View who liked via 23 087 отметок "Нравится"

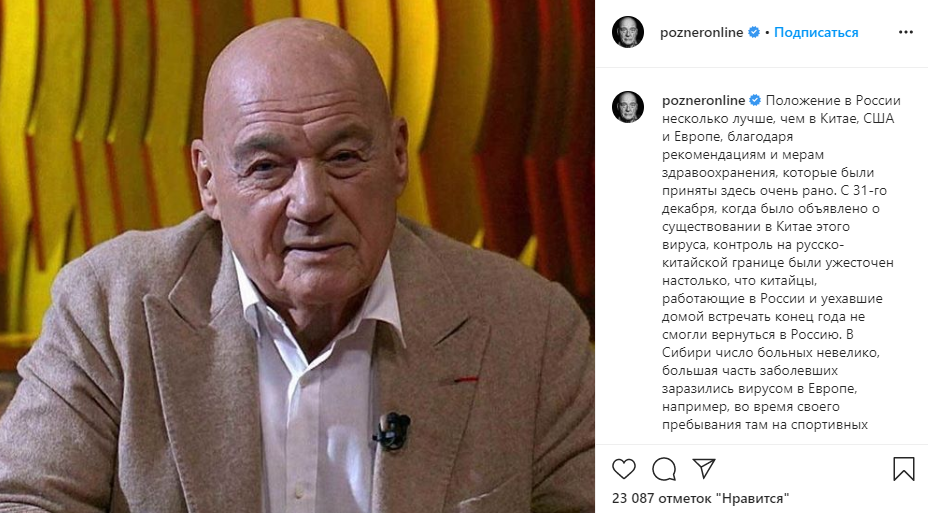[701, 498]
